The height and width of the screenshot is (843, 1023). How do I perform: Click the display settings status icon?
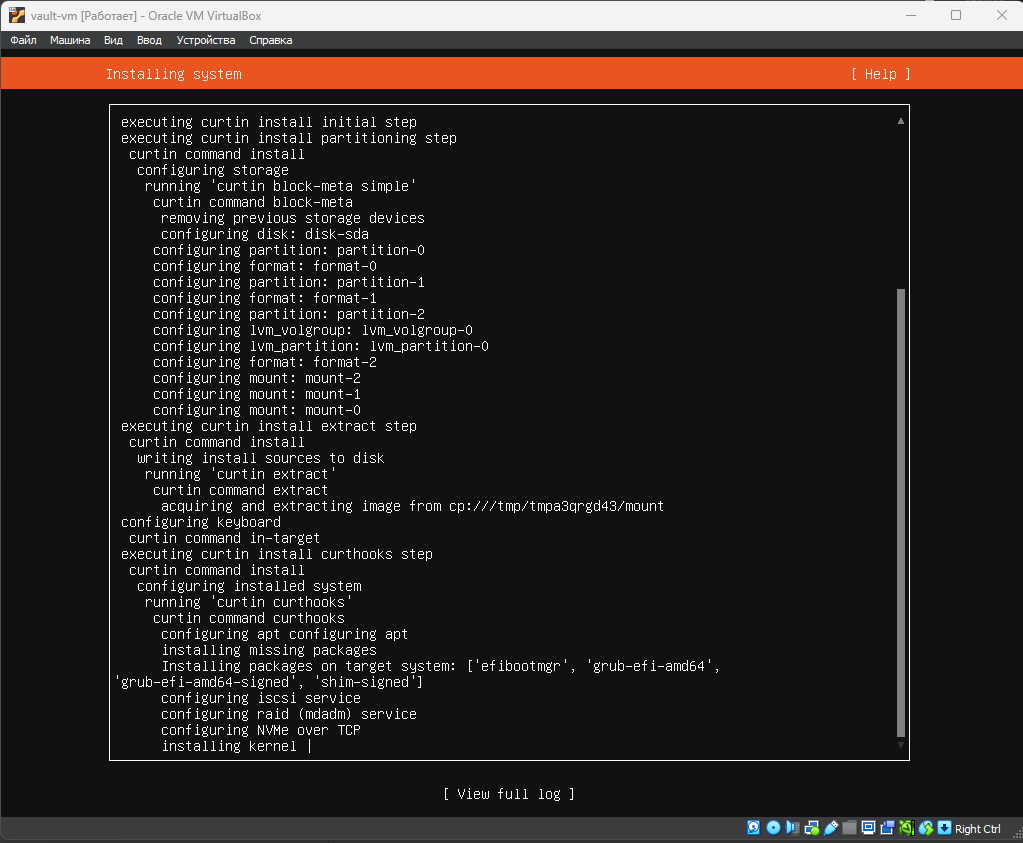[x=868, y=828]
